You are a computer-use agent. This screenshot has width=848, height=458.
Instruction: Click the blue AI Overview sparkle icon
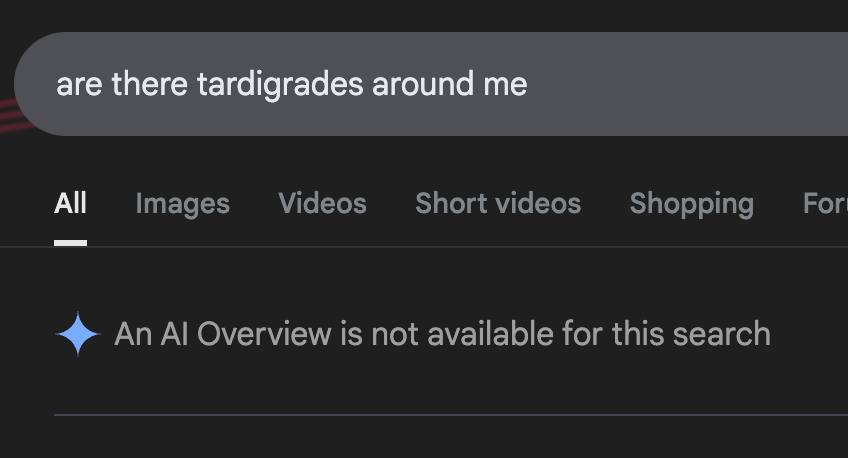tap(78, 334)
